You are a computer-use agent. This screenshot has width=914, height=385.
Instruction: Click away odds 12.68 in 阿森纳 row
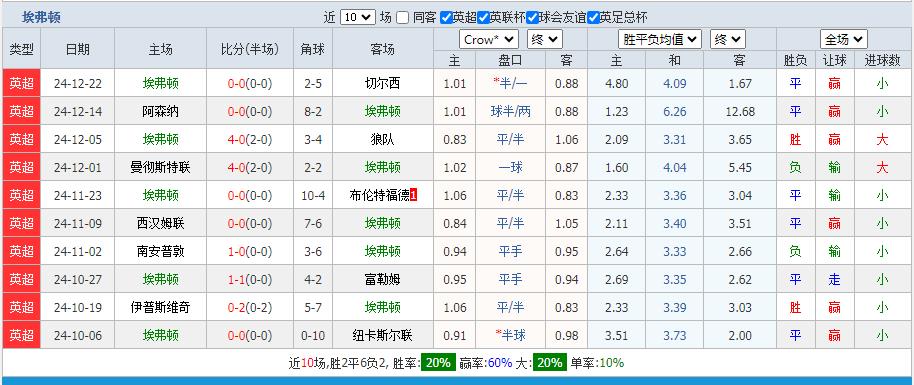(740, 111)
